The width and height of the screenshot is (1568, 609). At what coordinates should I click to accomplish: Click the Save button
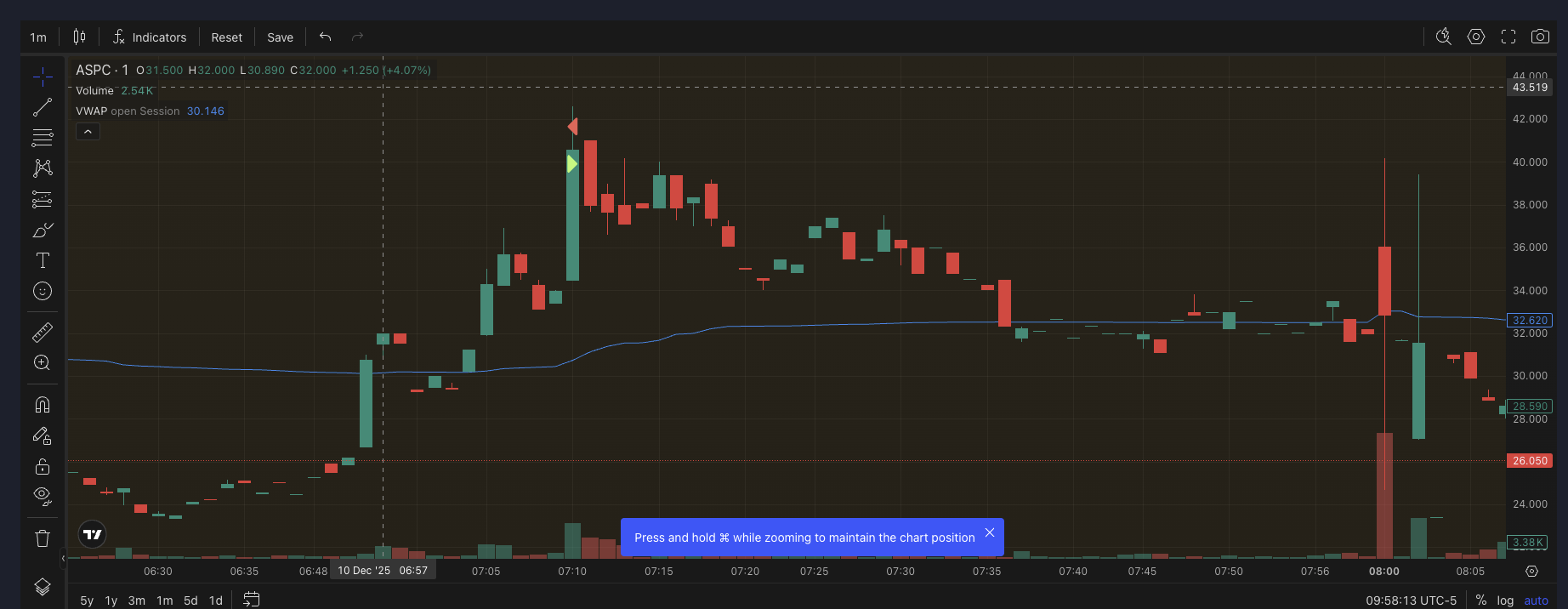pos(280,37)
